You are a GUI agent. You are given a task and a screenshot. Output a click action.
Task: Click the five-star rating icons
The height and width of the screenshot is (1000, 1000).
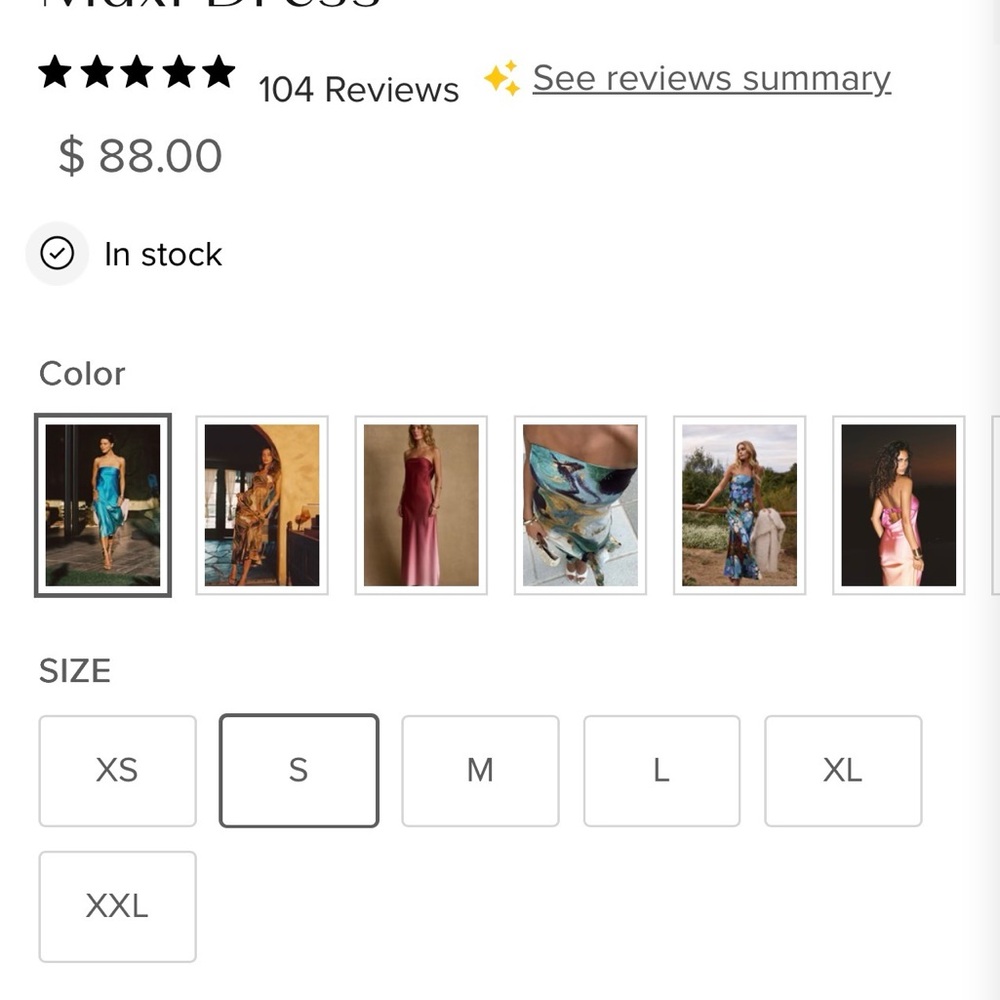click(x=136, y=71)
